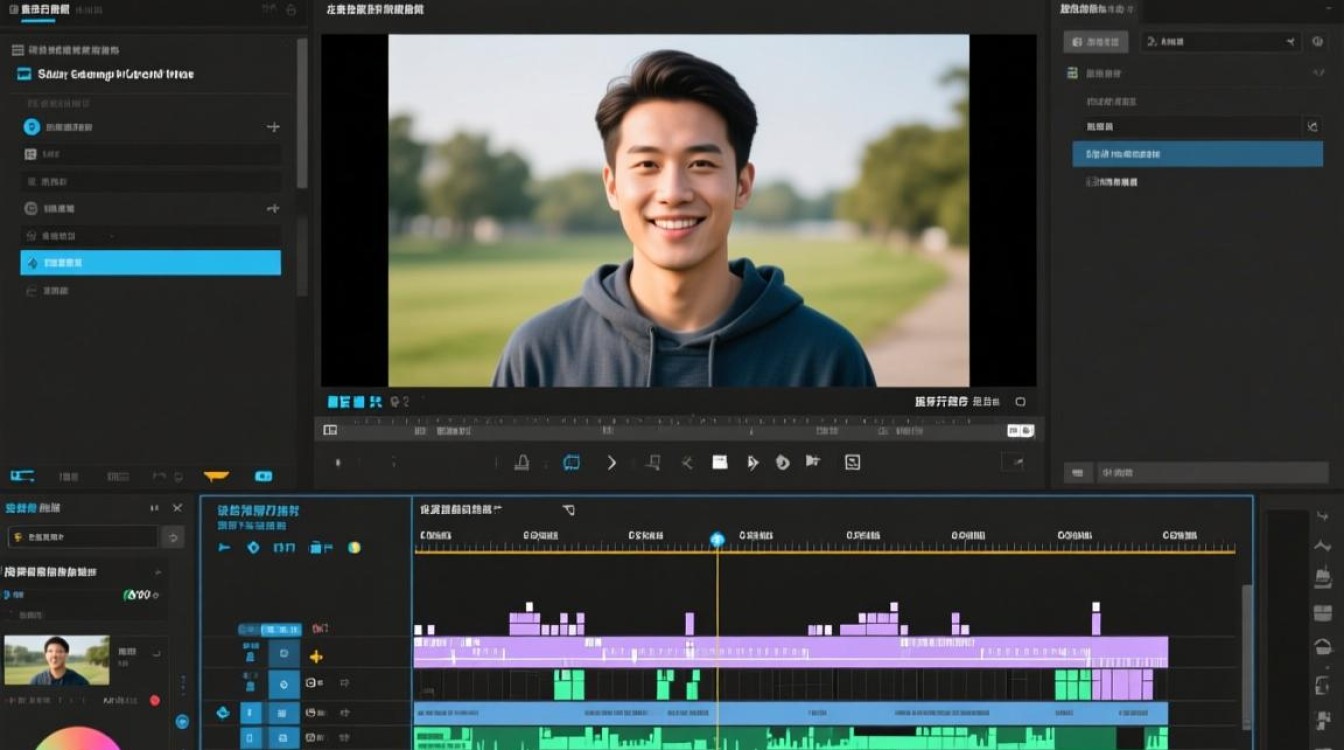Click the blue diamond keyframe icon in the timeline header
This screenshot has width=1344, height=750.
(253, 547)
